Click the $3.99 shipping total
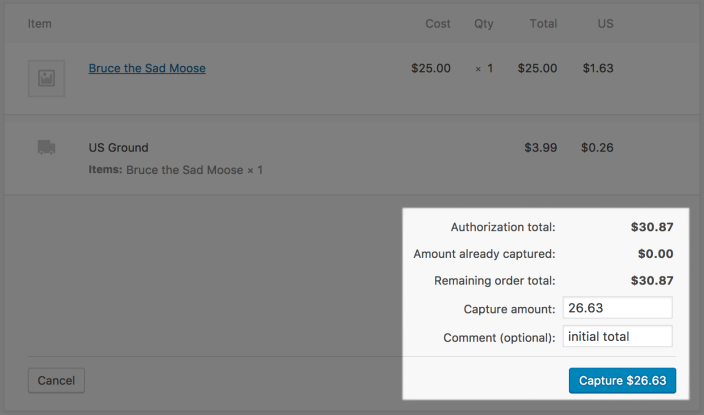This screenshot has width=704, height=415. pyautogui.click(x=541, y=148)
